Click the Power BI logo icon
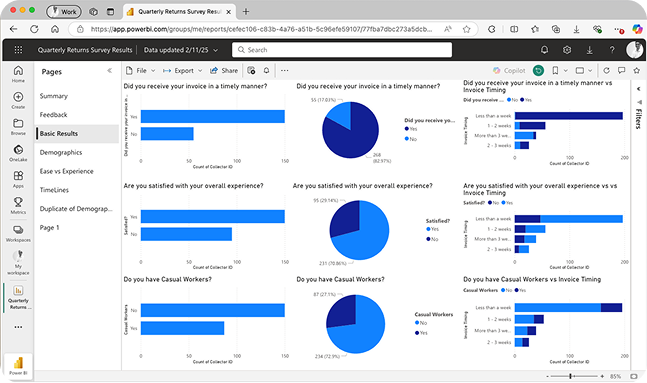This screenshot has width=647, height=383. click(x=18, y=365)
